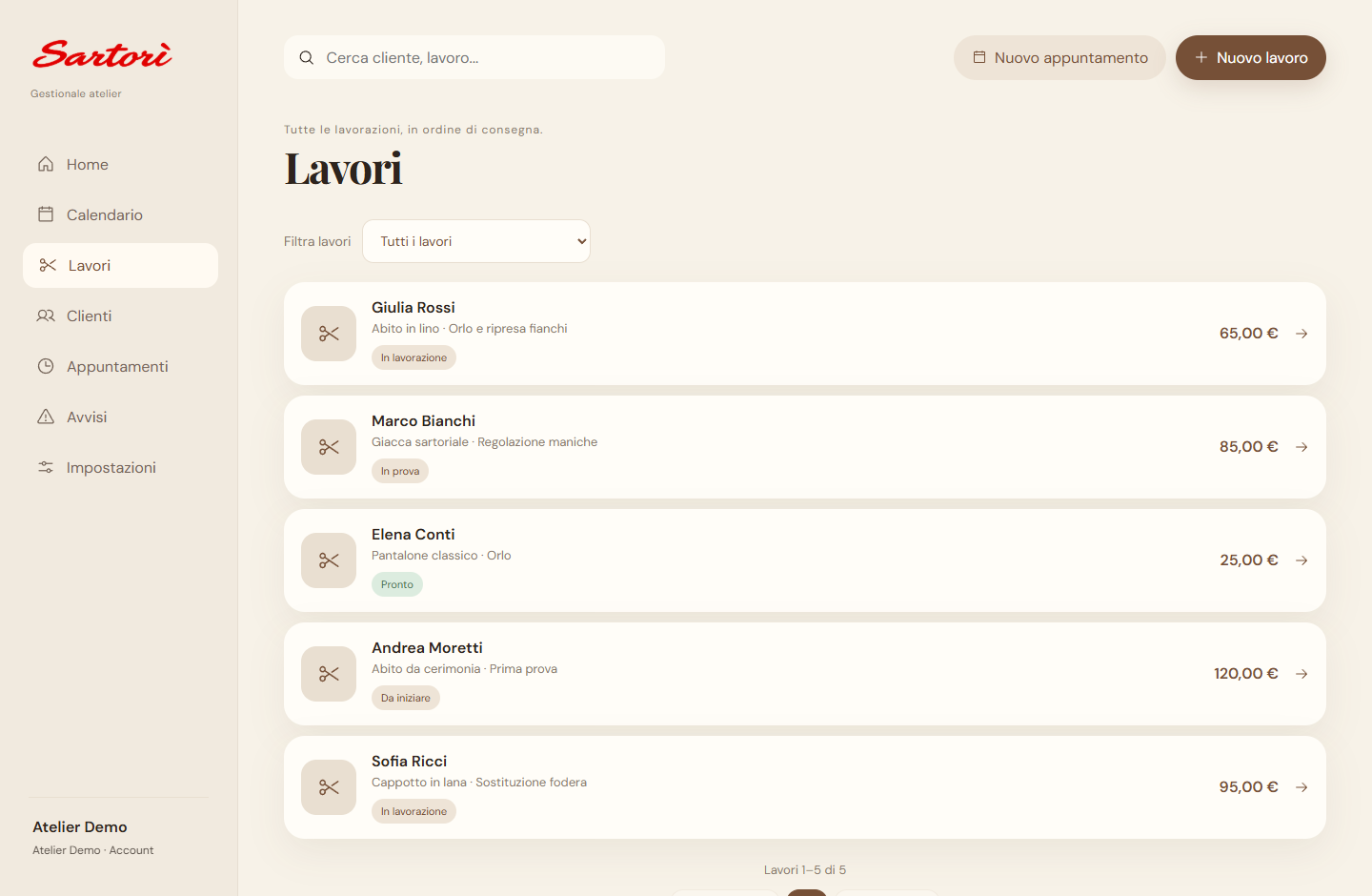The image size is (1372, 896).
Task: Click the 85,00 € price
Action: coord(1249,447)
